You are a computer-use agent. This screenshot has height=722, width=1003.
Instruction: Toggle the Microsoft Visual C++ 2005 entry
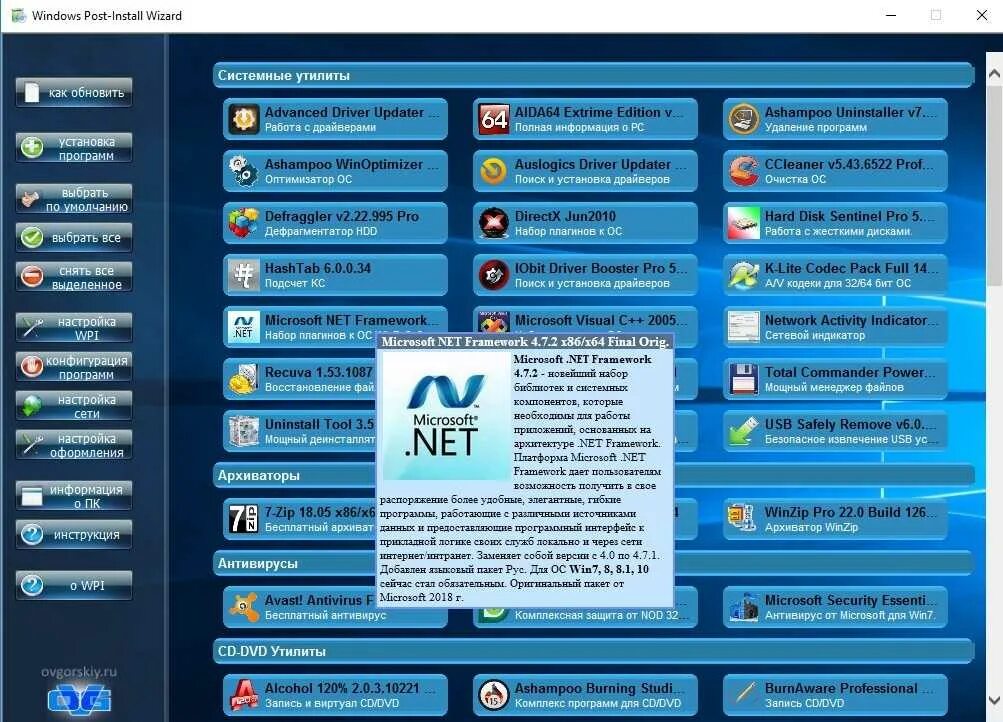click(x=585, y=320)
